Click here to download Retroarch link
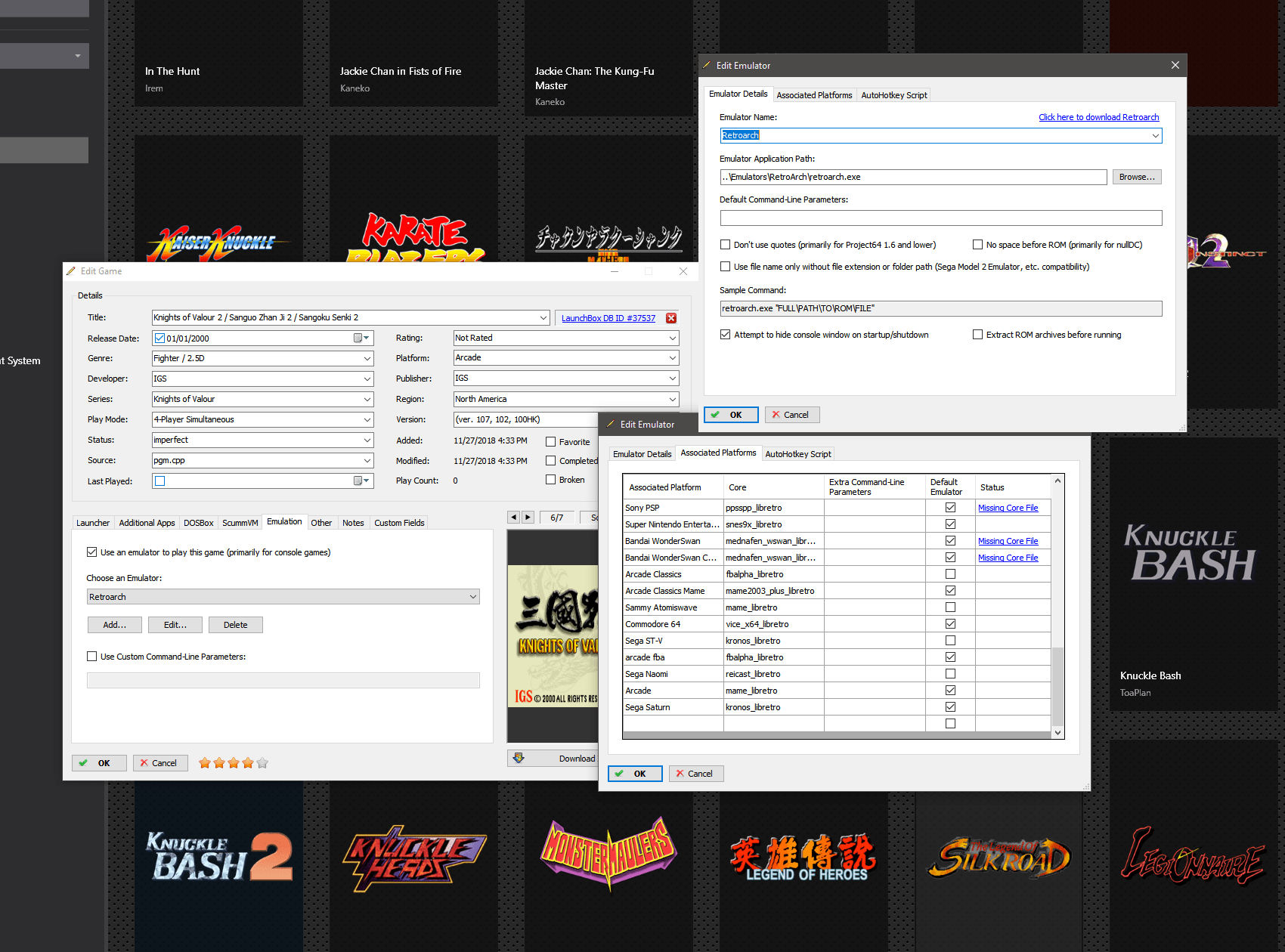The image size is (1285, 952). 1098,117
